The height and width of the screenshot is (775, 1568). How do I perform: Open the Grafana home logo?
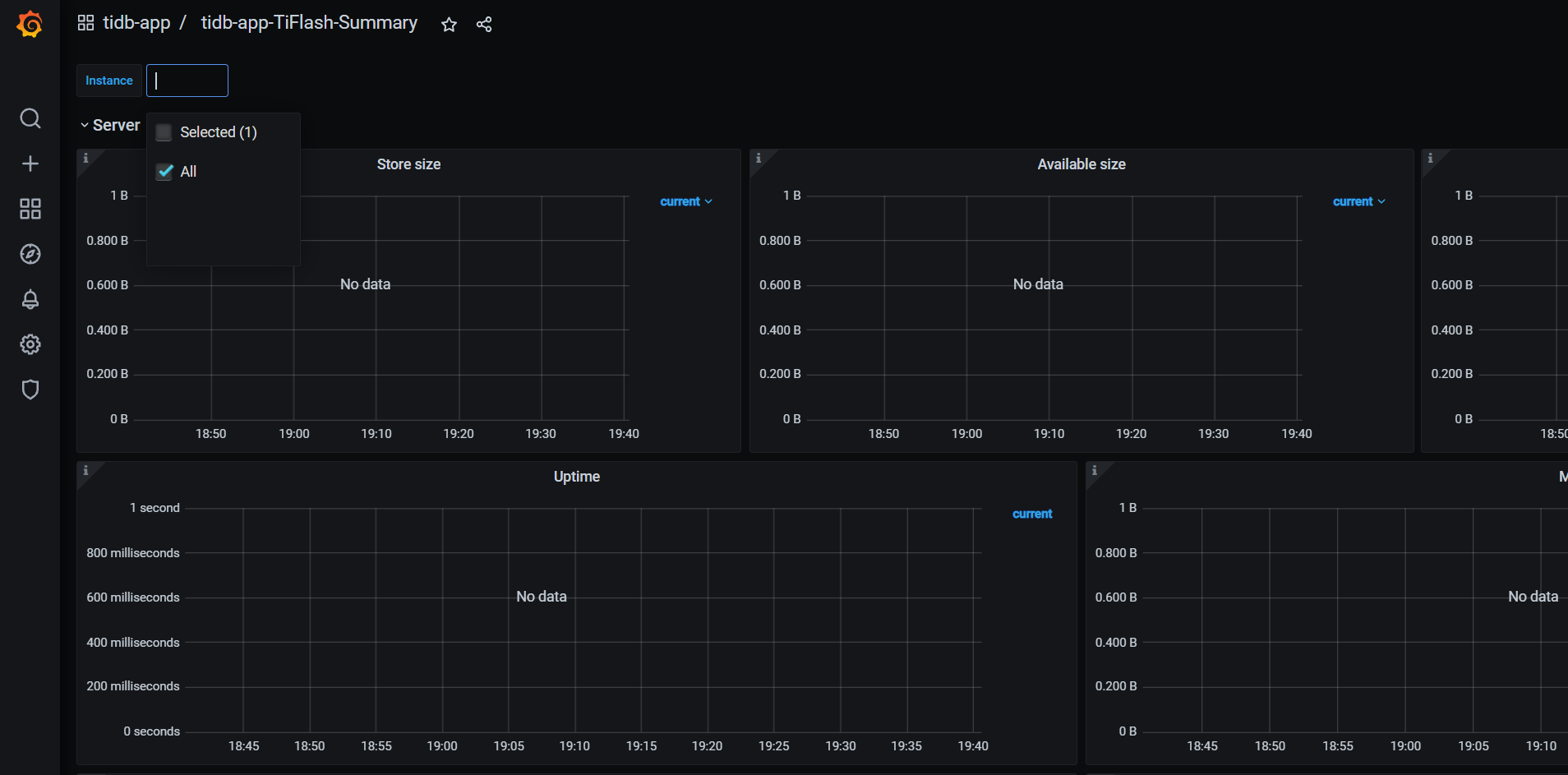pos(30,24)
